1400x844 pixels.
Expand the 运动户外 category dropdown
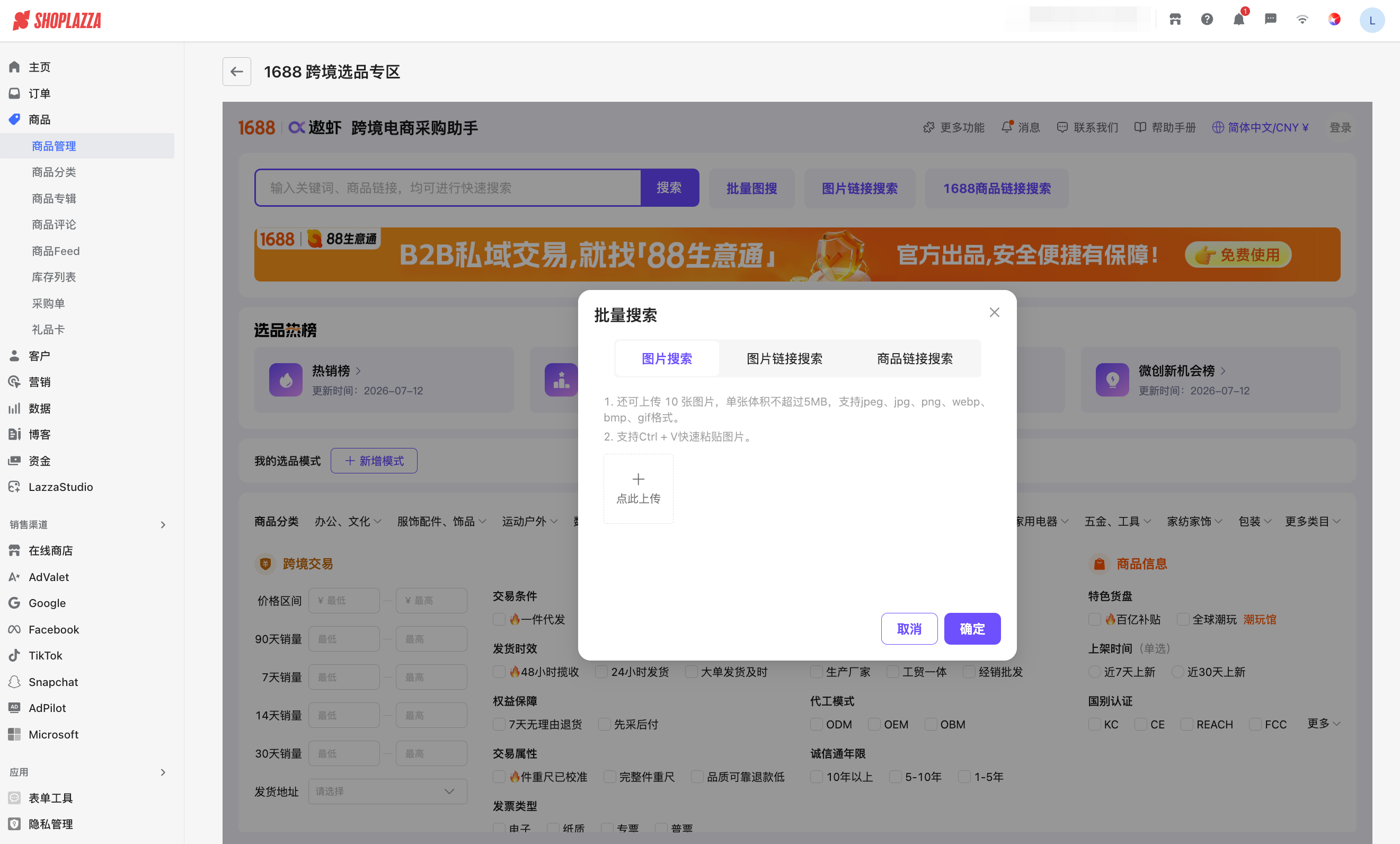coord(529,521)
